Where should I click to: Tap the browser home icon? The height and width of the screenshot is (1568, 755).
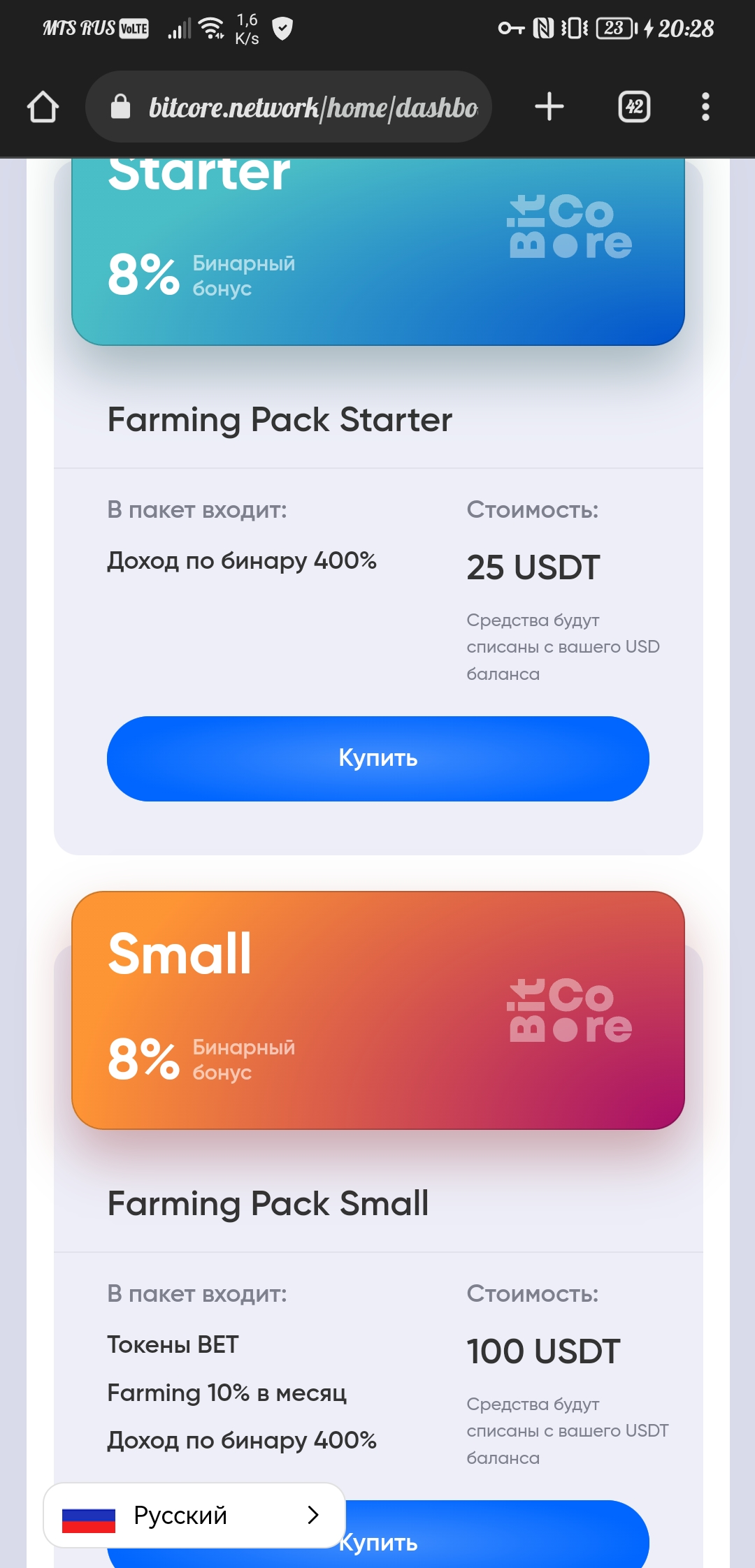pos(43,107)
